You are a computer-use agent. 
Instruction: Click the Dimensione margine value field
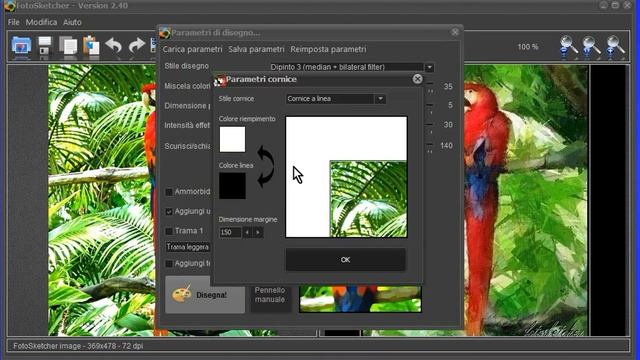point(230,232)
